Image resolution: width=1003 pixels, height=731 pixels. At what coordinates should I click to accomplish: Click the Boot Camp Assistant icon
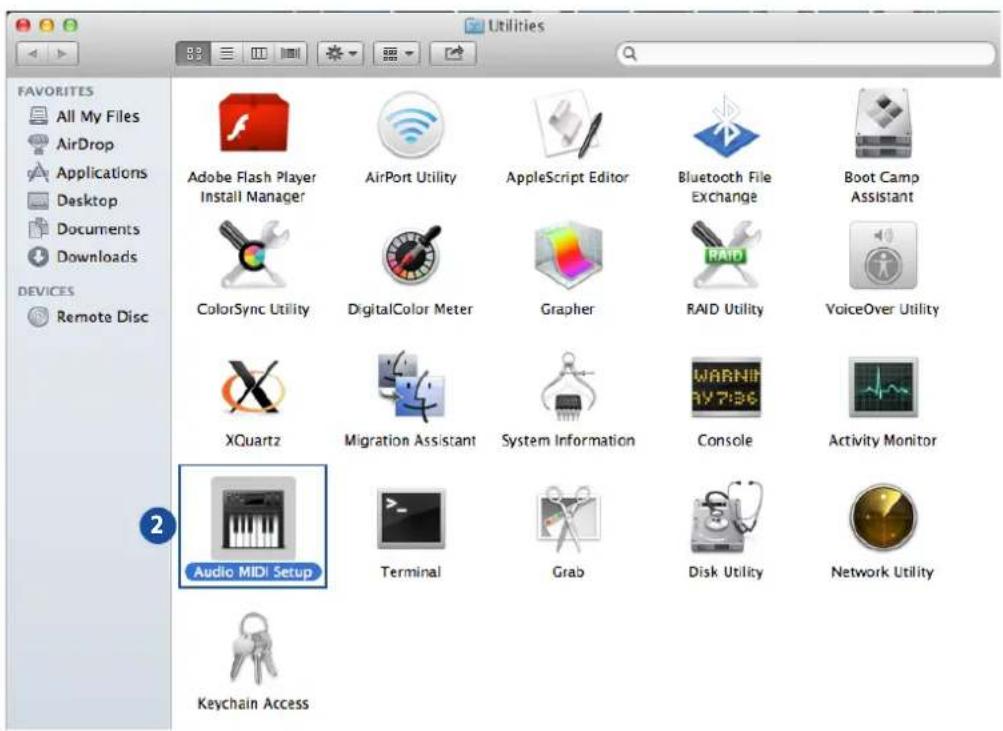coord(883,123)
